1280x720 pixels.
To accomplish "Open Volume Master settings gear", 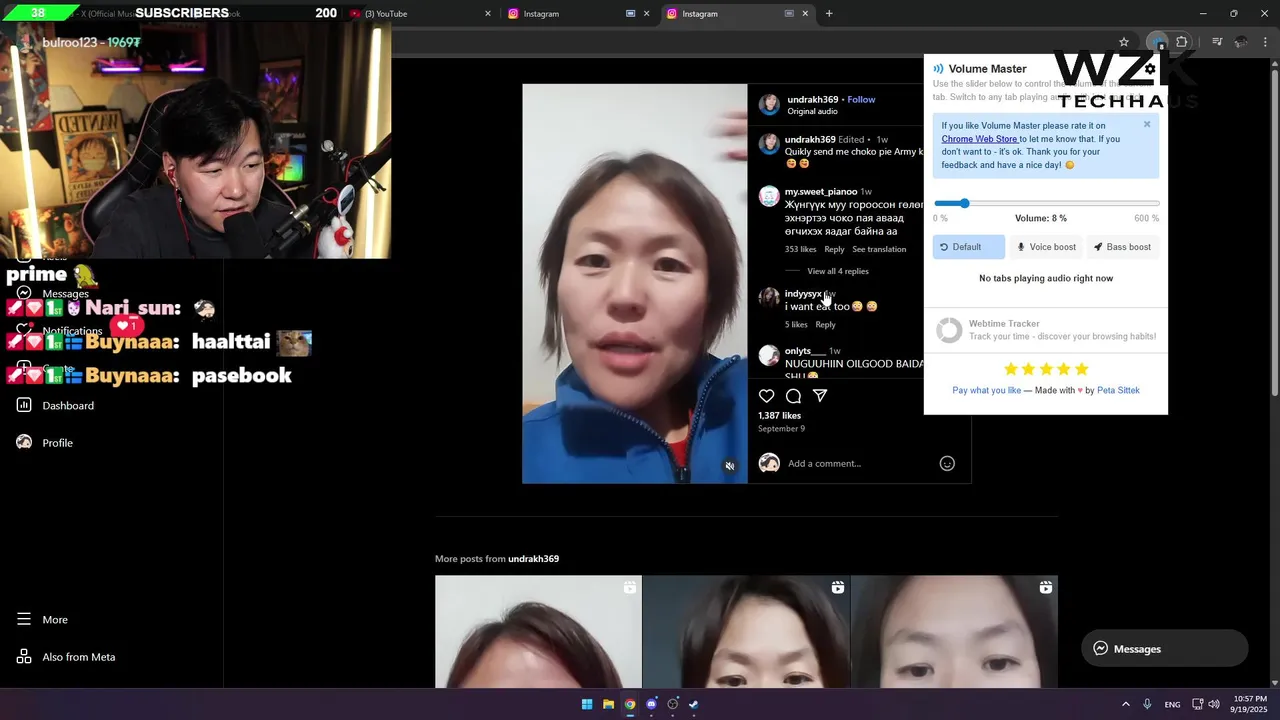I will (x=1149, y=69).
